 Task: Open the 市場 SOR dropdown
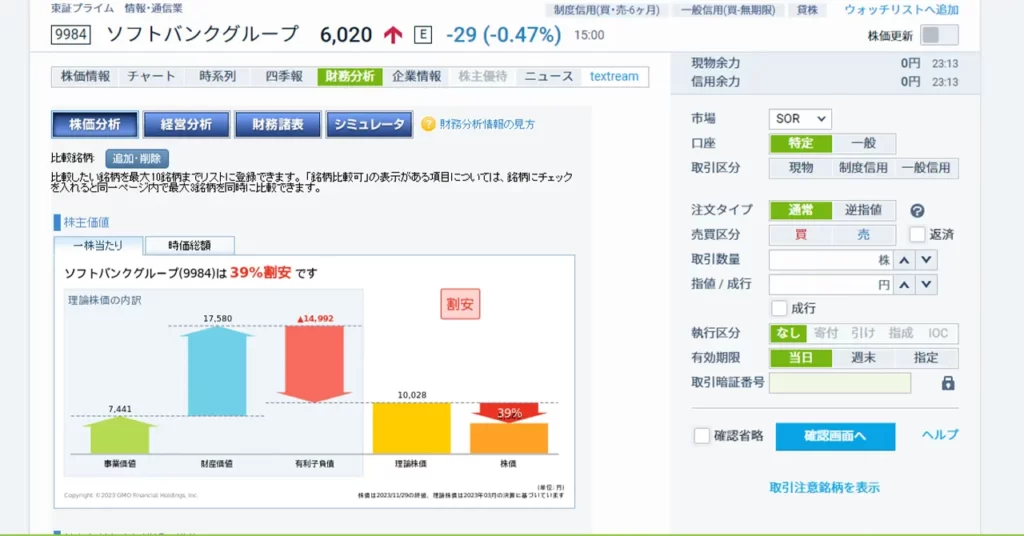[800, 119]
